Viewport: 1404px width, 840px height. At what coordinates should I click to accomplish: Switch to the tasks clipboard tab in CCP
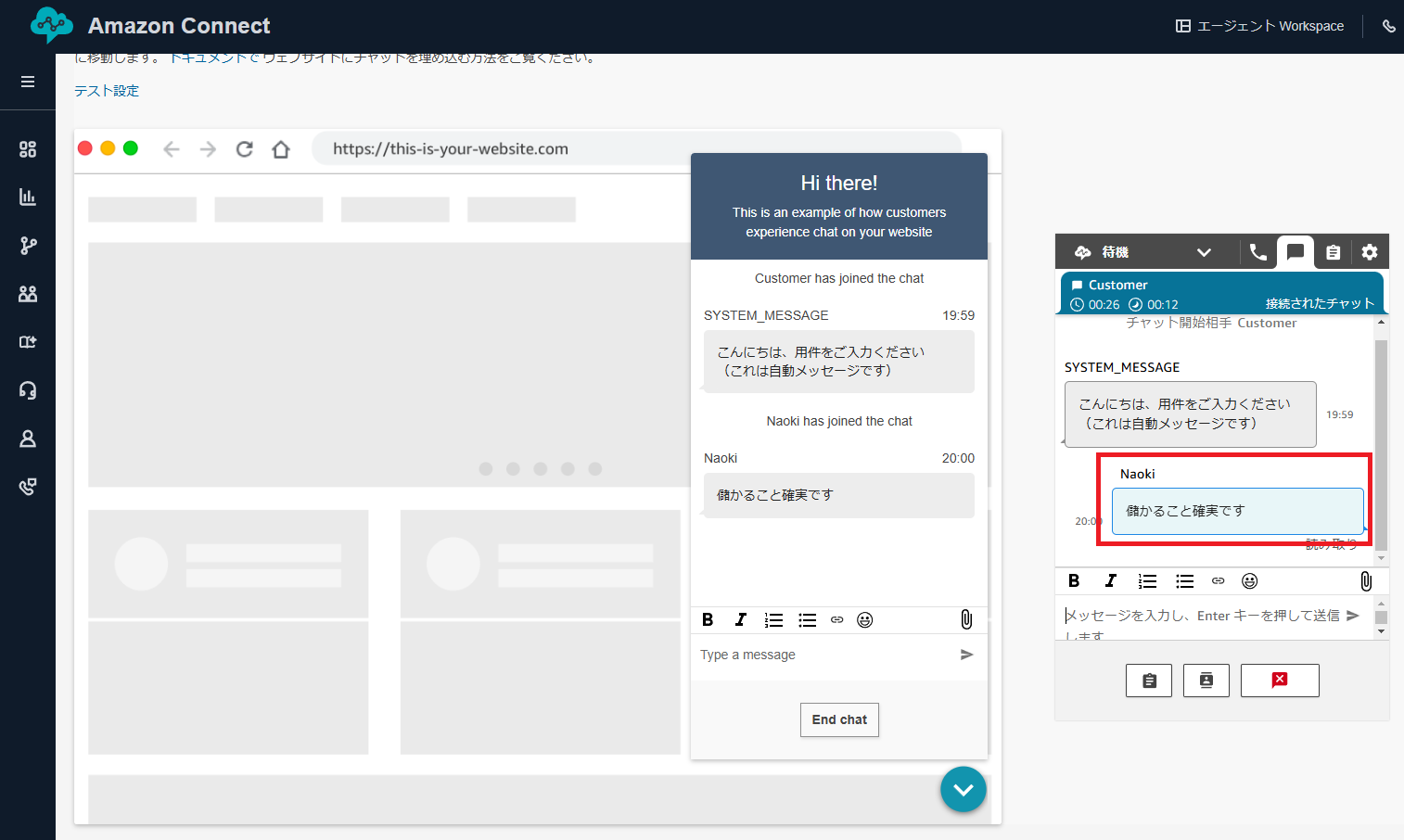tap(1334, 252)
